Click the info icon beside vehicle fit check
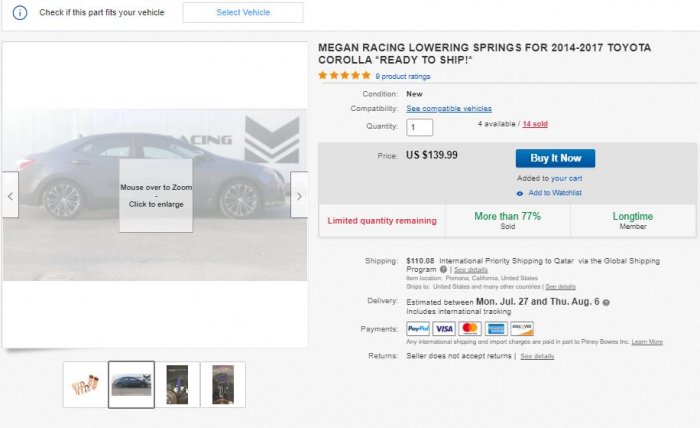The height and width of the screenshot is (428, 700). (x=19, y=13)
